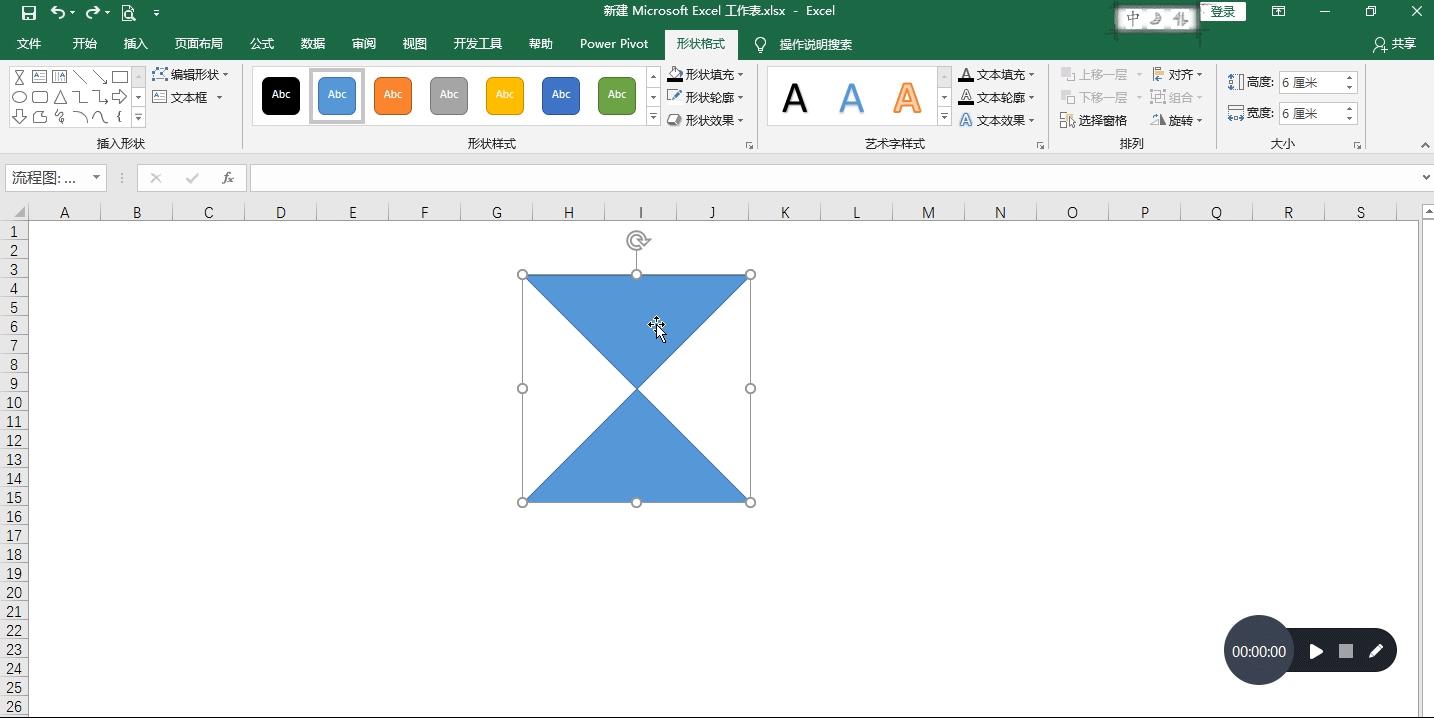Cancel the formula bar entry with X

coord(155,178)
